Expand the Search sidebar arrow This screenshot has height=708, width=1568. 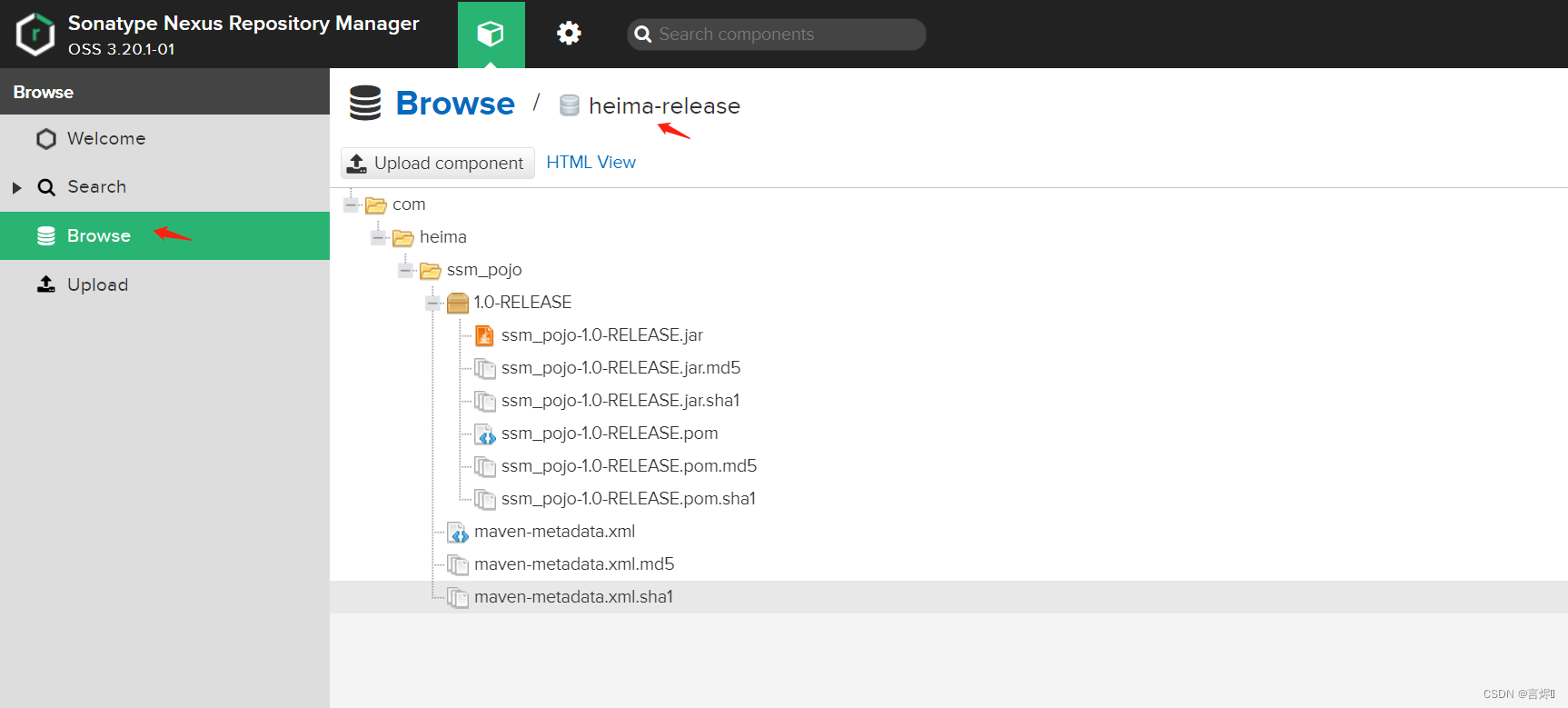tap(16, 188)
